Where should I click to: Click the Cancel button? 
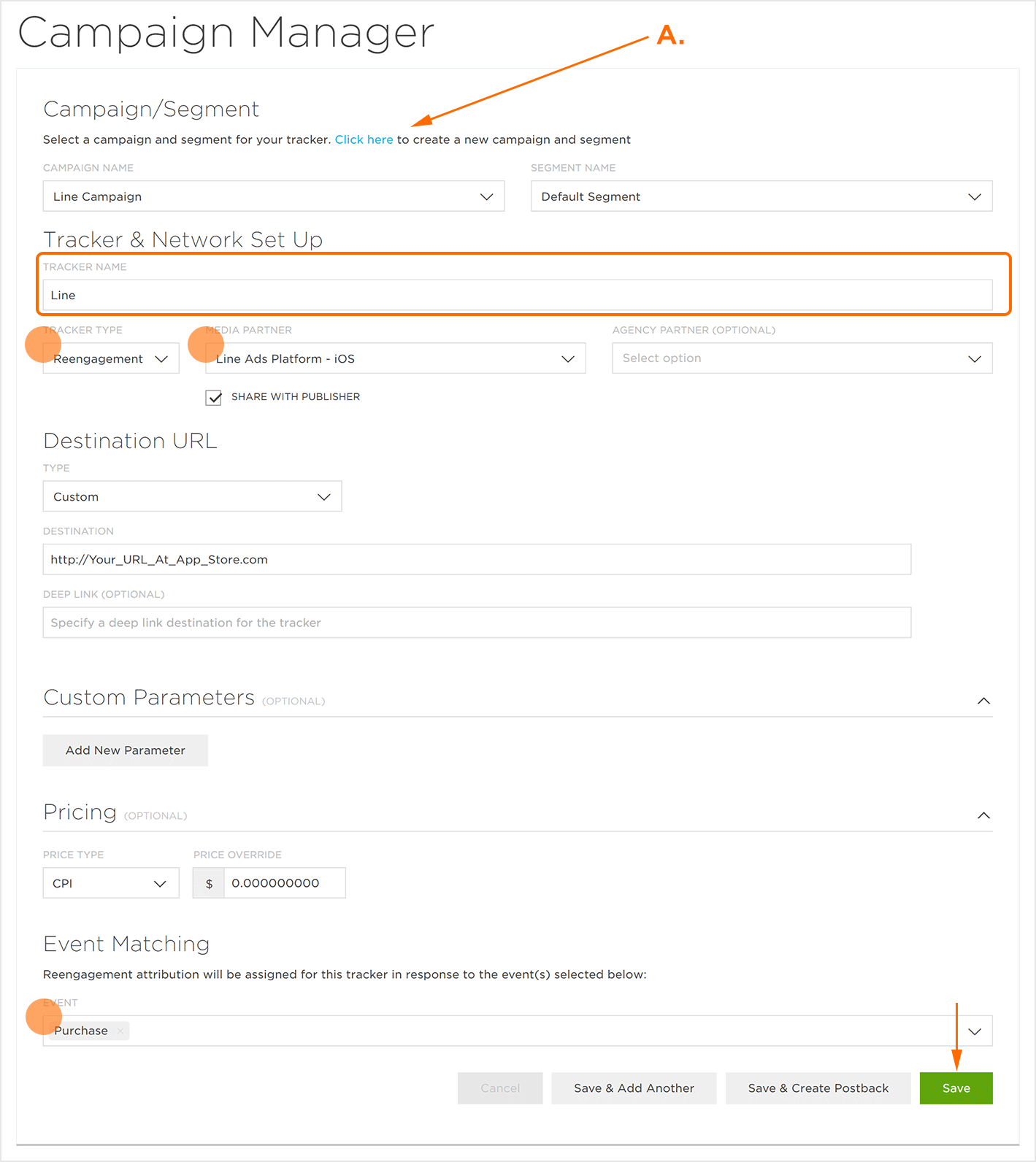point(500,1088)
